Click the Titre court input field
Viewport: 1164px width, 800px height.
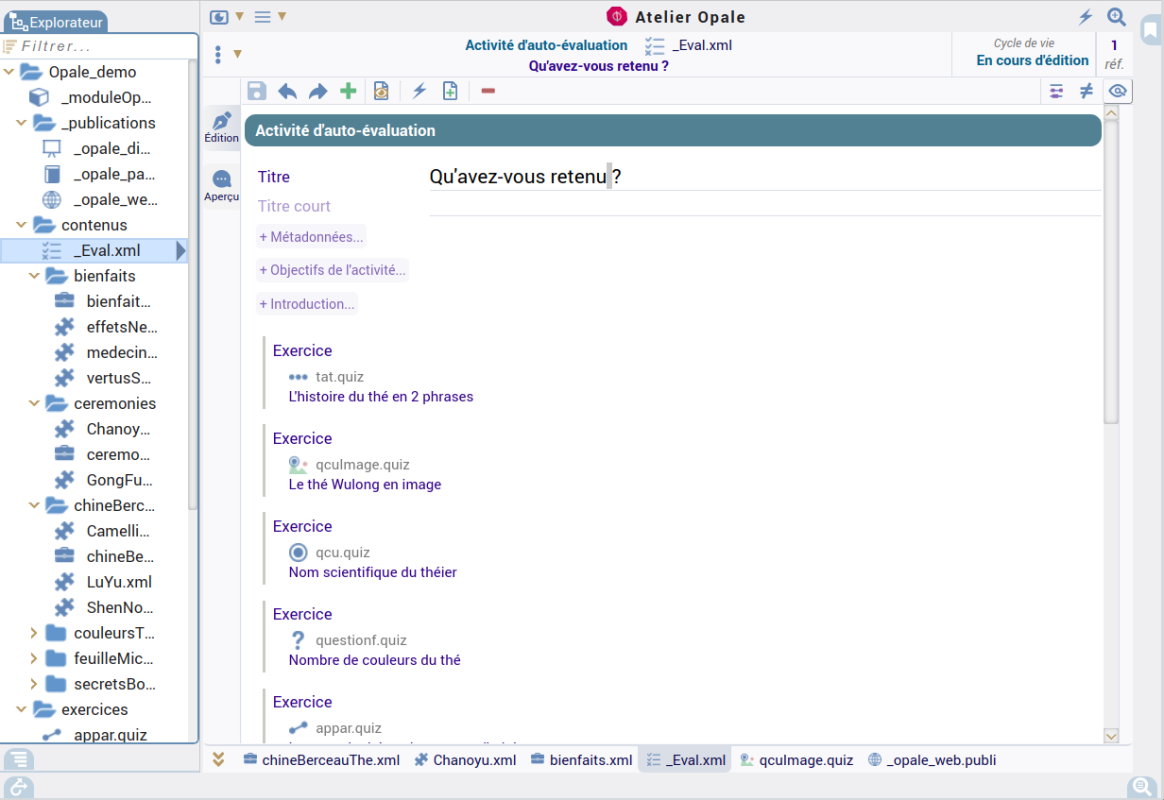pyautogui.click(x=765, y=206)
